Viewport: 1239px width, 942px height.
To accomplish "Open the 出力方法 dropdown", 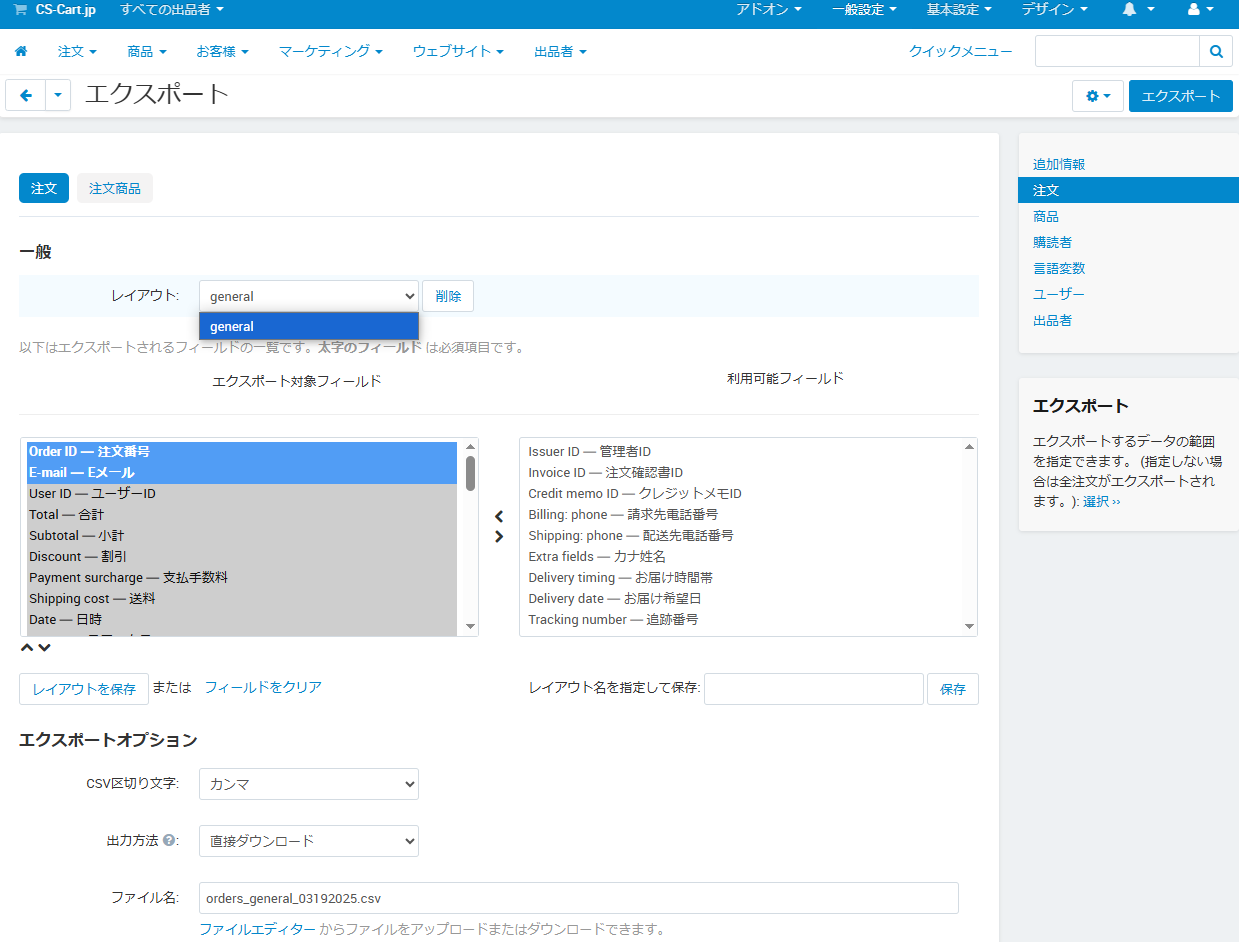I will [308, 841].
